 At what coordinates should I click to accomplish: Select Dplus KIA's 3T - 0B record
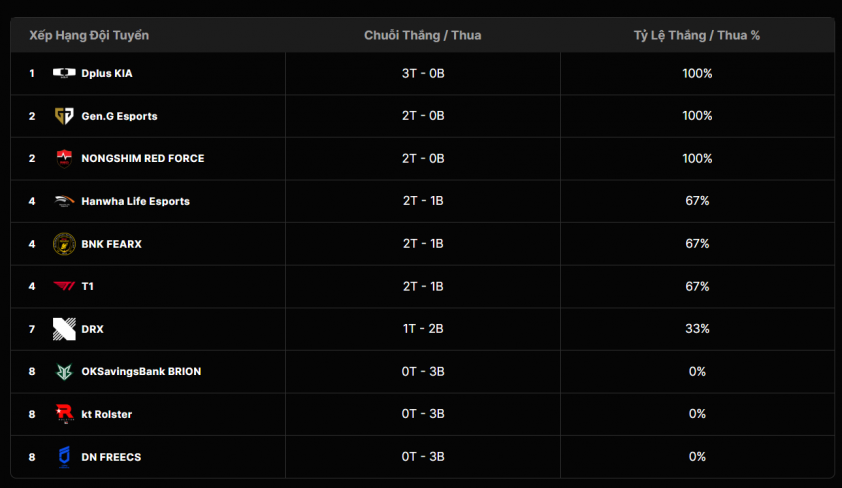[423, 74]
